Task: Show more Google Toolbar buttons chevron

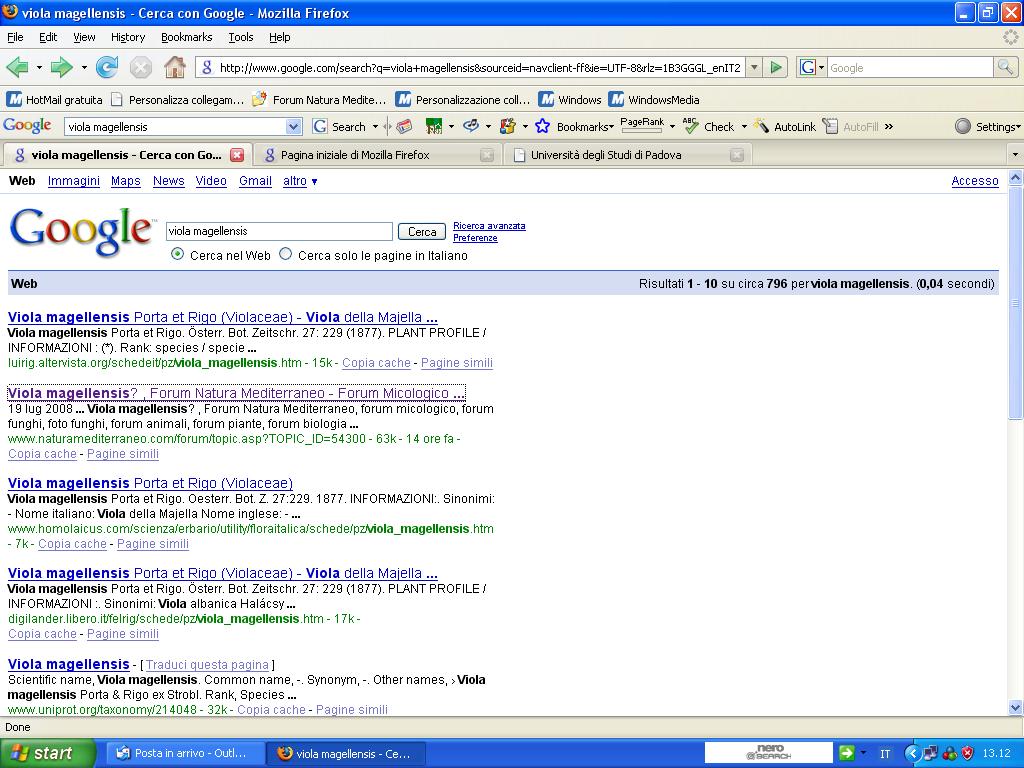Action: coord(889,127)
